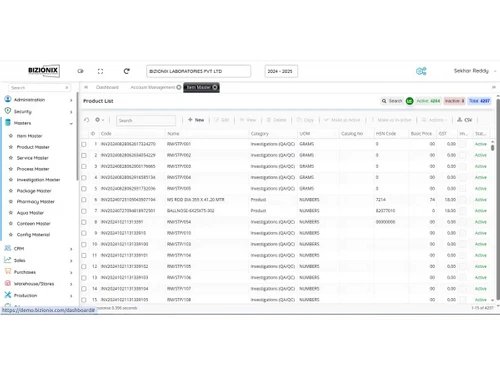Screen dimensions: 500x375
Task: Expand the Administration menu arrow
Action: click(71, 100)
